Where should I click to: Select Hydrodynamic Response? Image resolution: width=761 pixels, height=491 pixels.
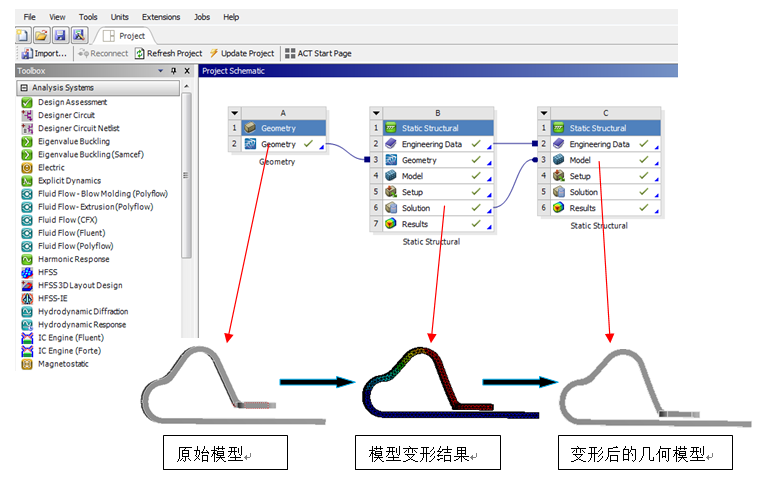click(82, 325)
